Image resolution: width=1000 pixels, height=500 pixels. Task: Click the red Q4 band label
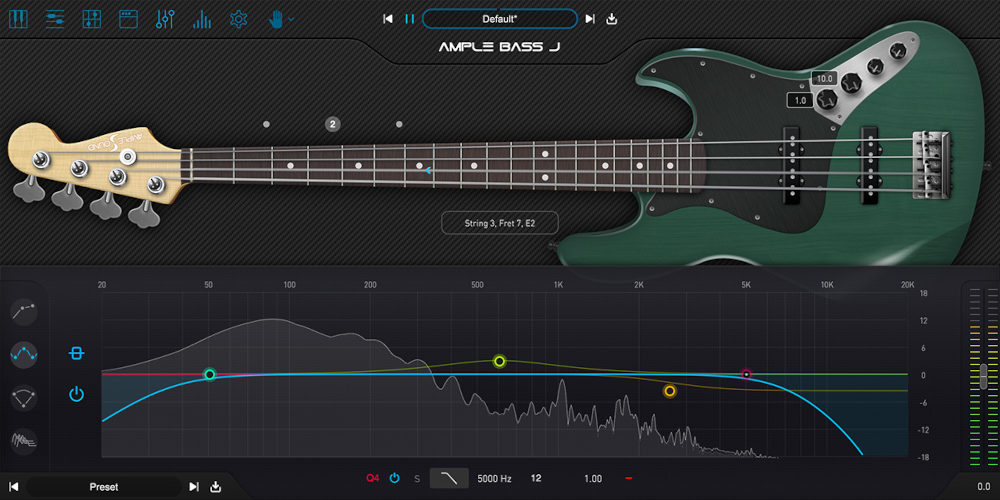(x=372, y=478)
